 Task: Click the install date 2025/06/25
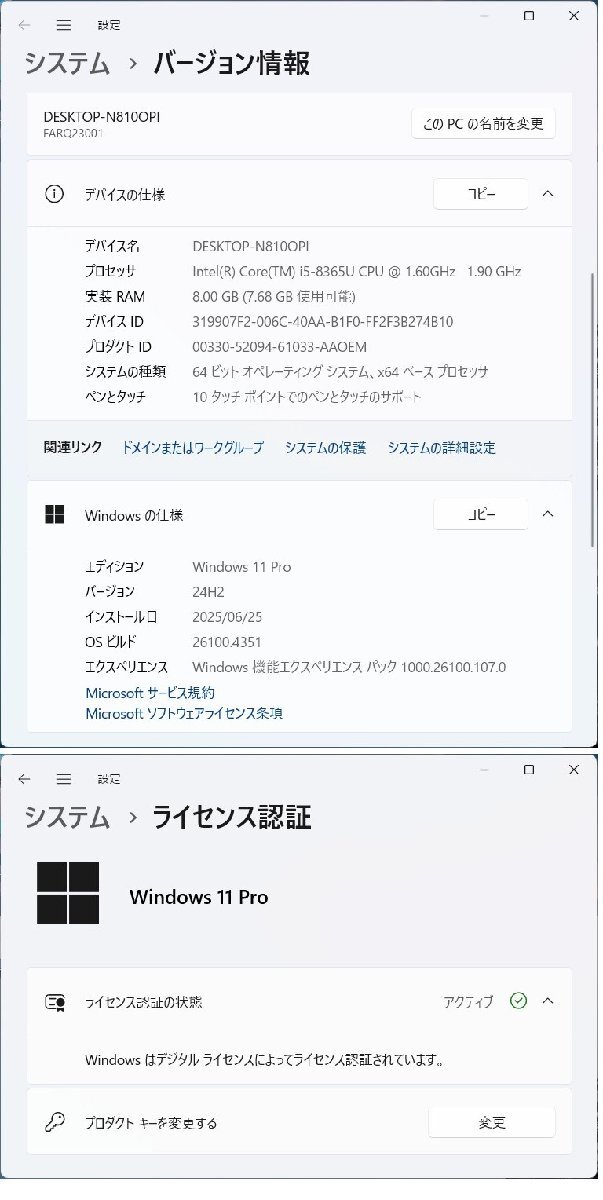[227, 617]
